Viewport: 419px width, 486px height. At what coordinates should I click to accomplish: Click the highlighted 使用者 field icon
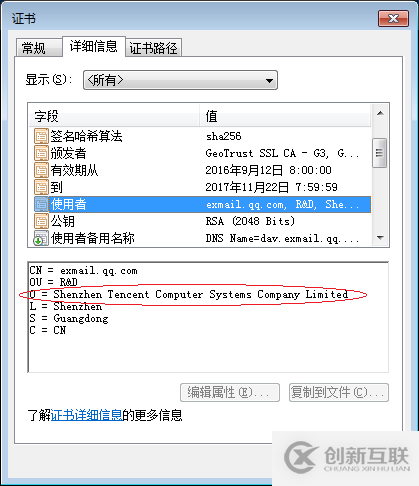(x=41, y=204)
